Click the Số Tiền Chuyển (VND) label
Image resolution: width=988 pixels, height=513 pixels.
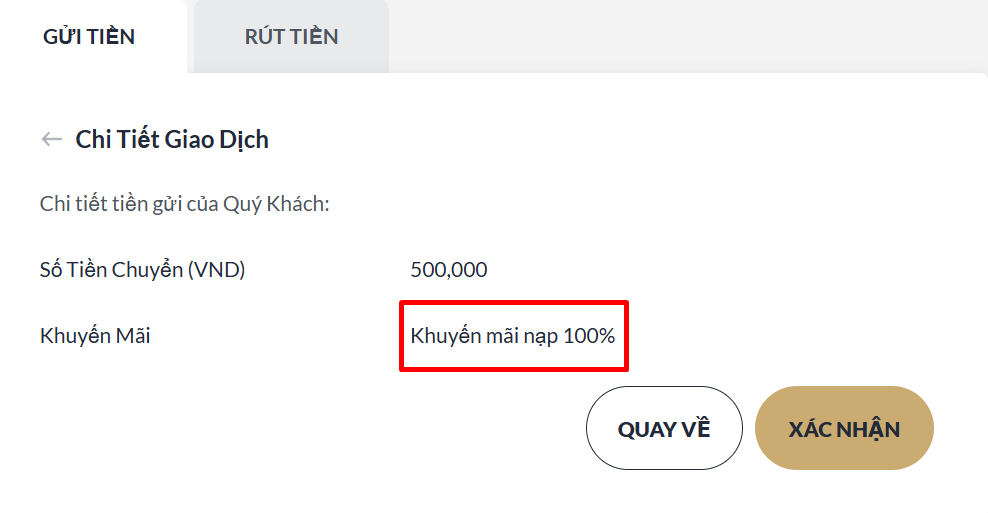pyautogui.click(x=142, y=270)
